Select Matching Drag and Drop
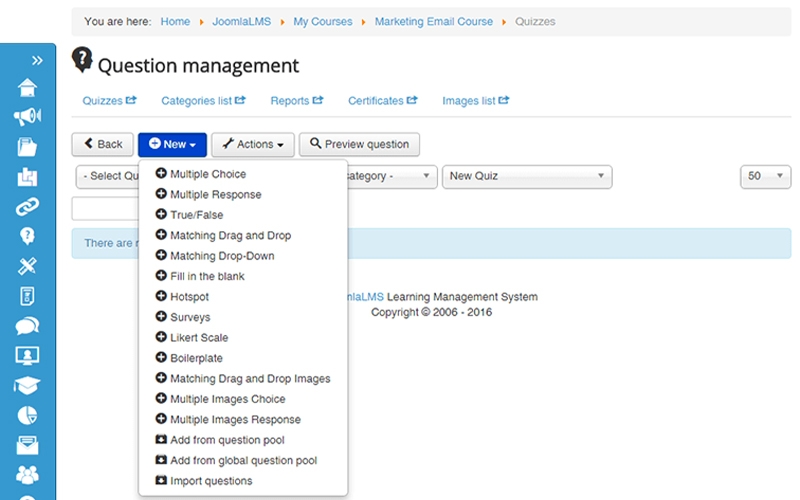 pos(231,235)
